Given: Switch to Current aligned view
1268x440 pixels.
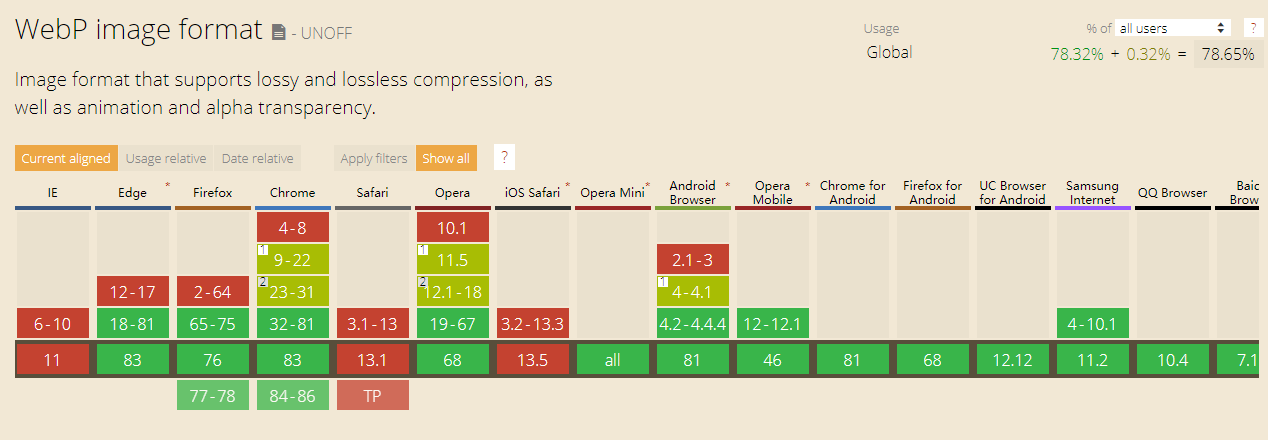Looking at the screenshot, I should 66,158.
